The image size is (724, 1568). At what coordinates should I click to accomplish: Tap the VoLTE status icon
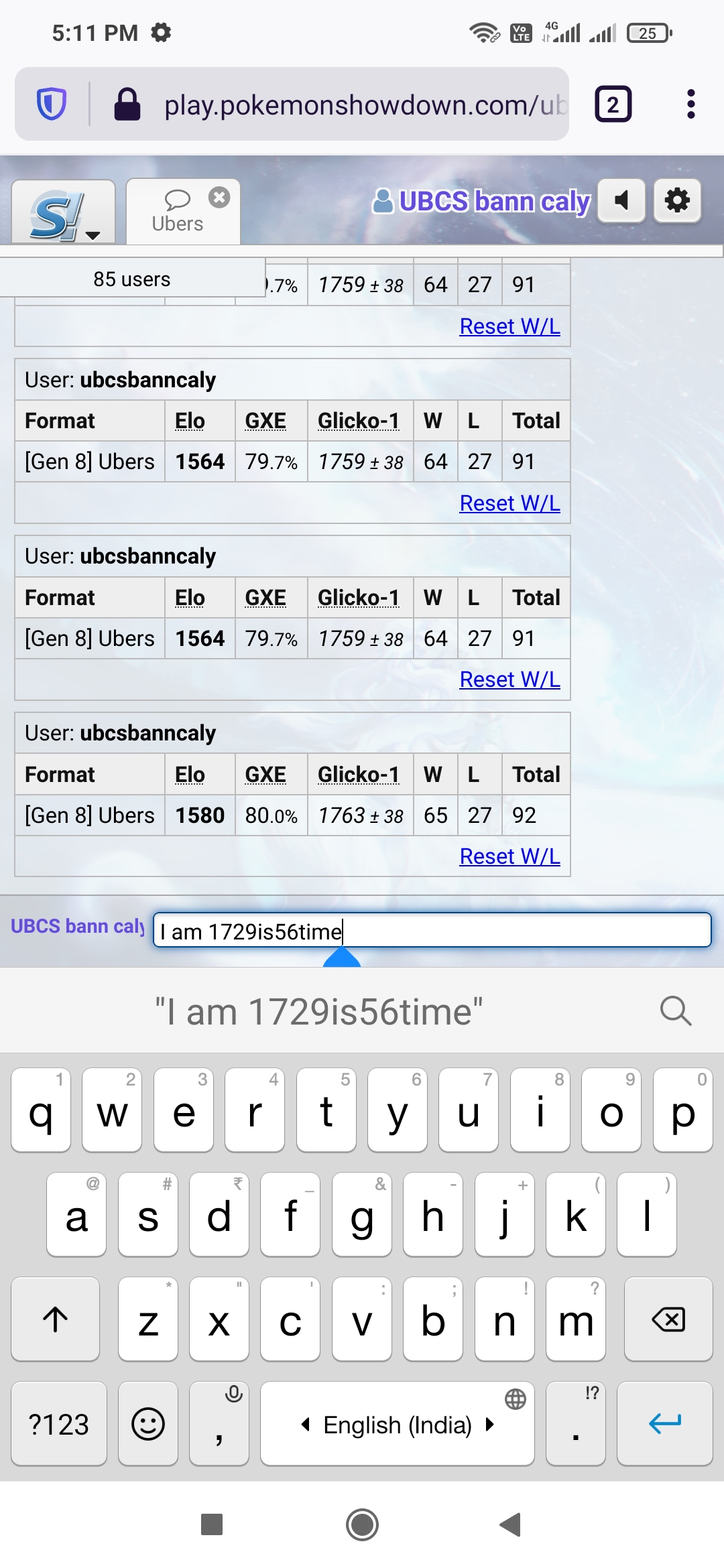click(x=521, y=33)
